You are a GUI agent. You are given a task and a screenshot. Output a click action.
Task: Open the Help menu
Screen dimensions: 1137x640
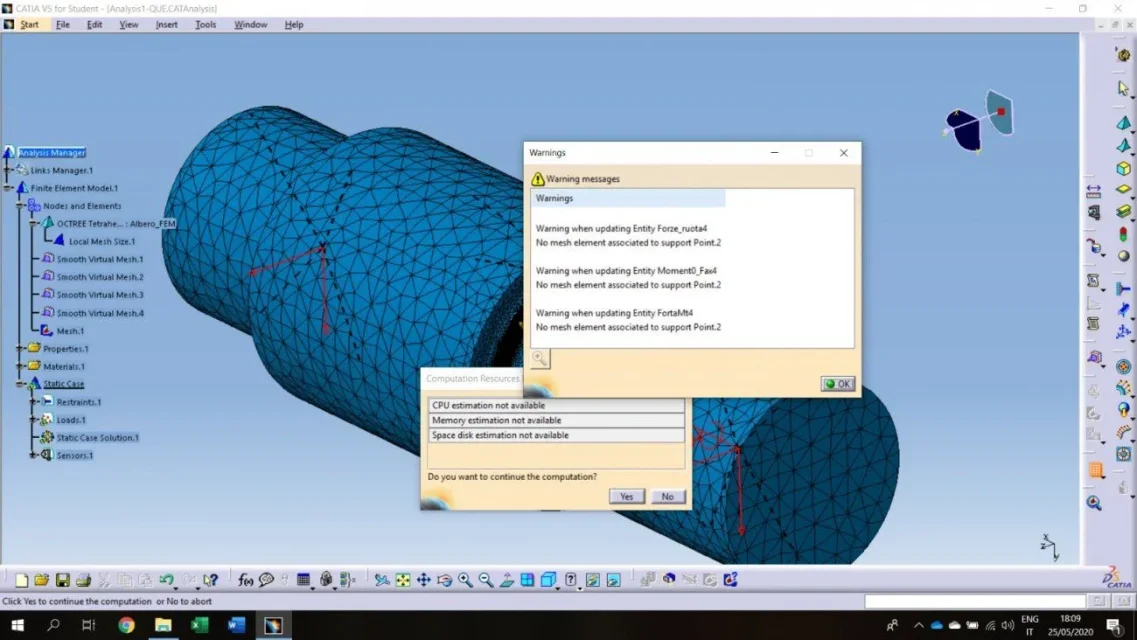294,25
